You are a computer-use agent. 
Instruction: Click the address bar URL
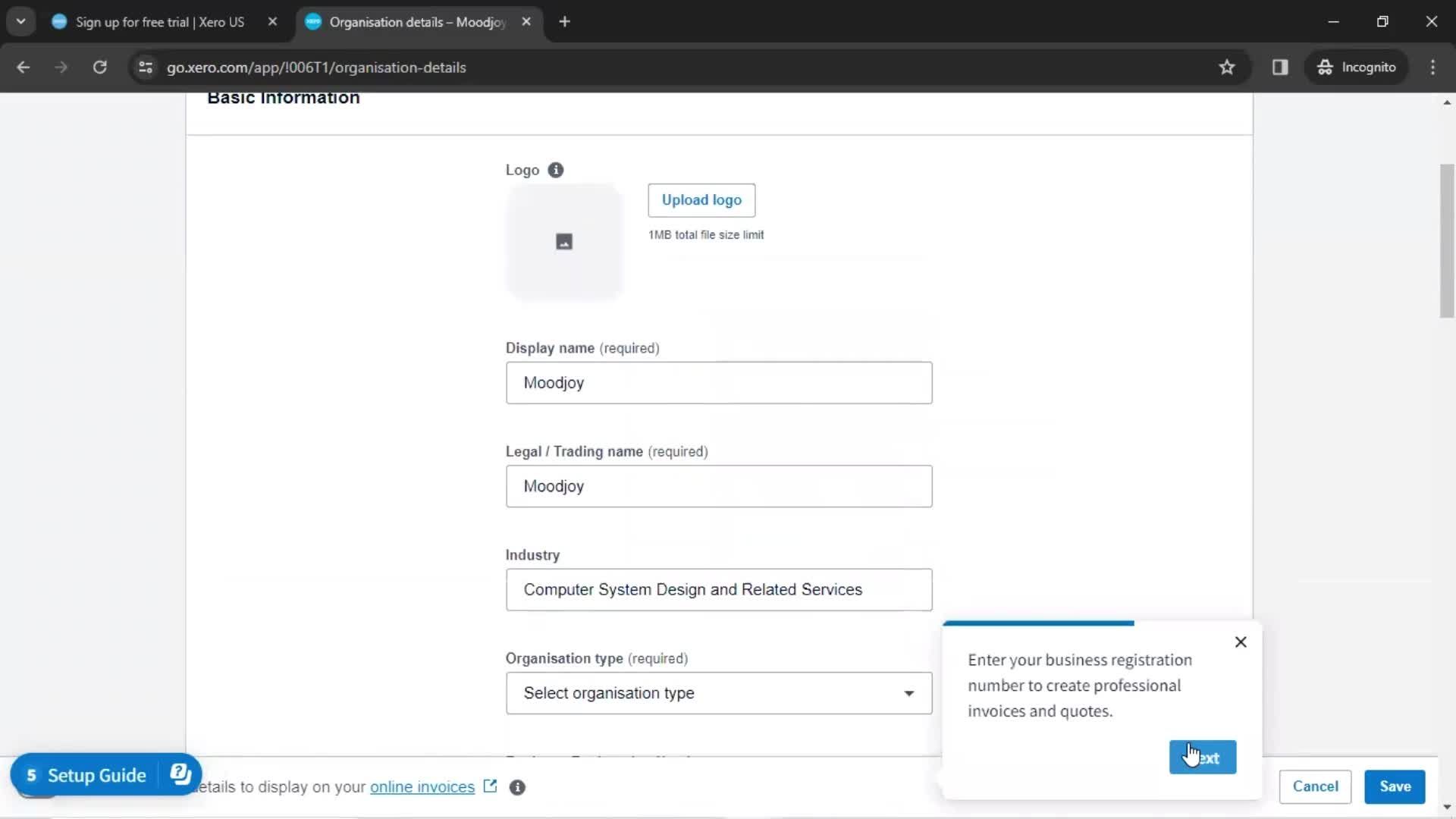pyautogui.click(x=316, y=67)
